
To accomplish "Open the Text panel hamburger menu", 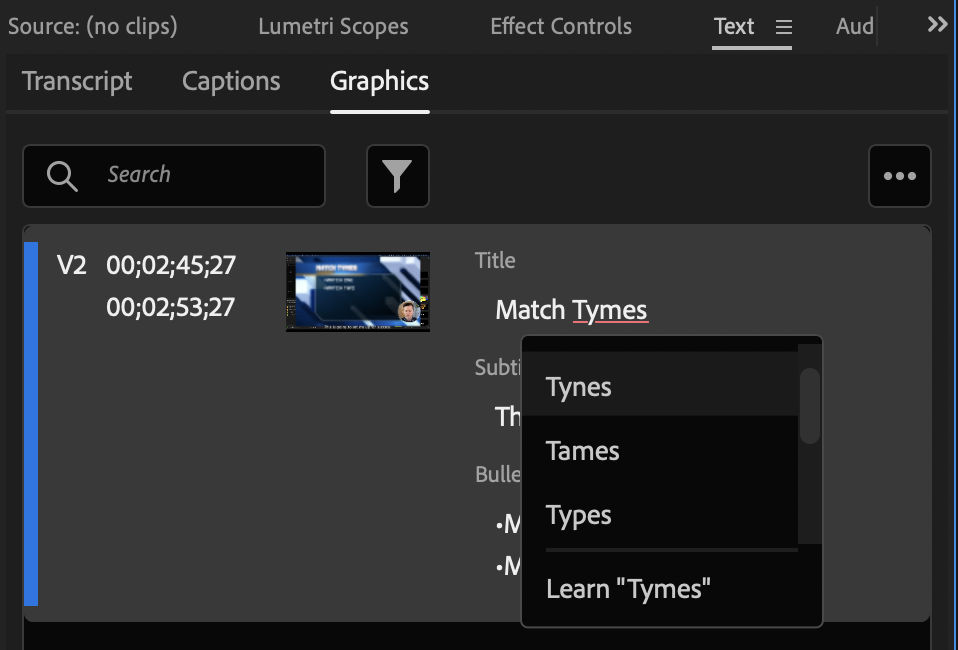I will [x=783, y=27].
